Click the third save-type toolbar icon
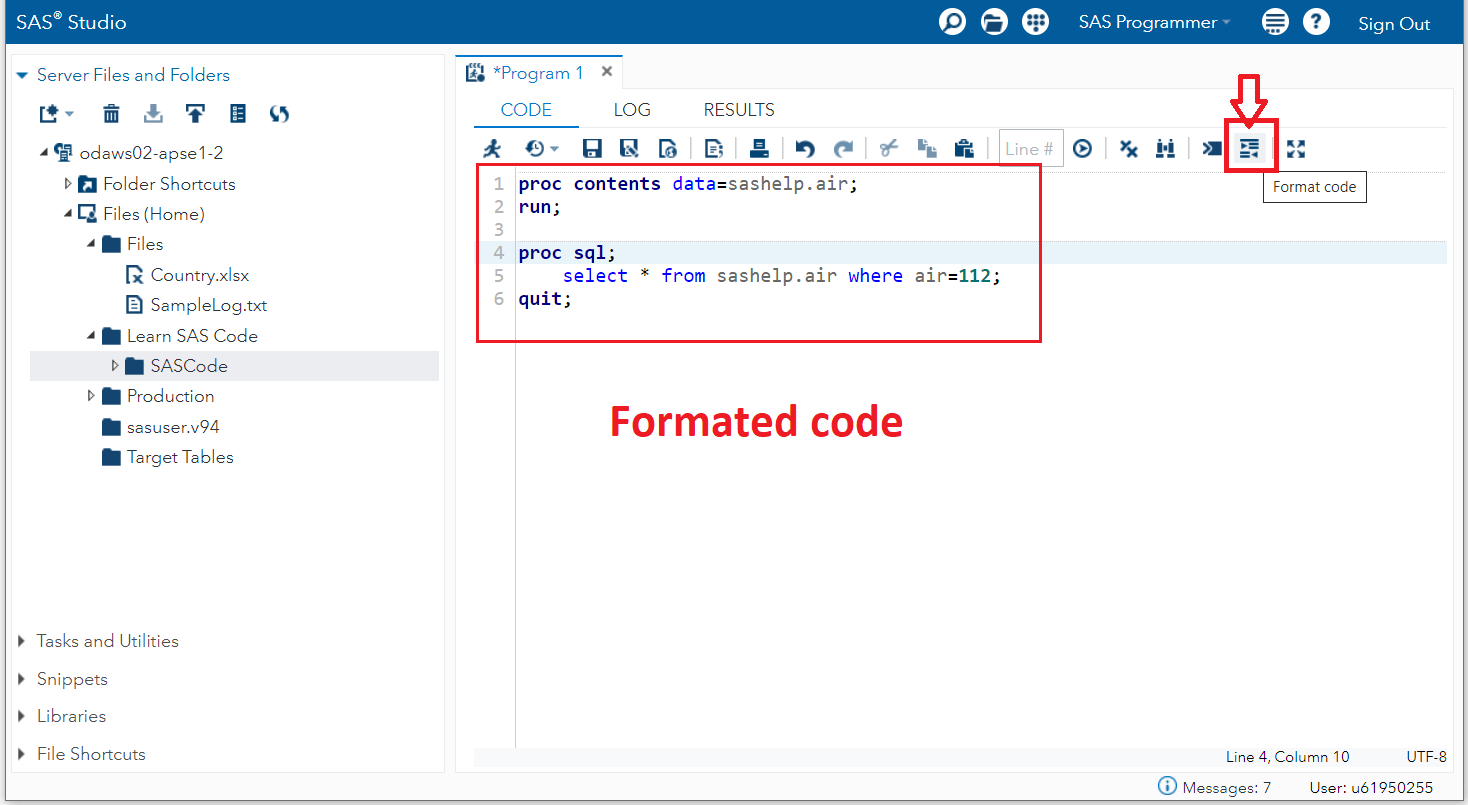Image resolution: width=1468 pixels, height=805 pixels. click(x=667, y=149)
